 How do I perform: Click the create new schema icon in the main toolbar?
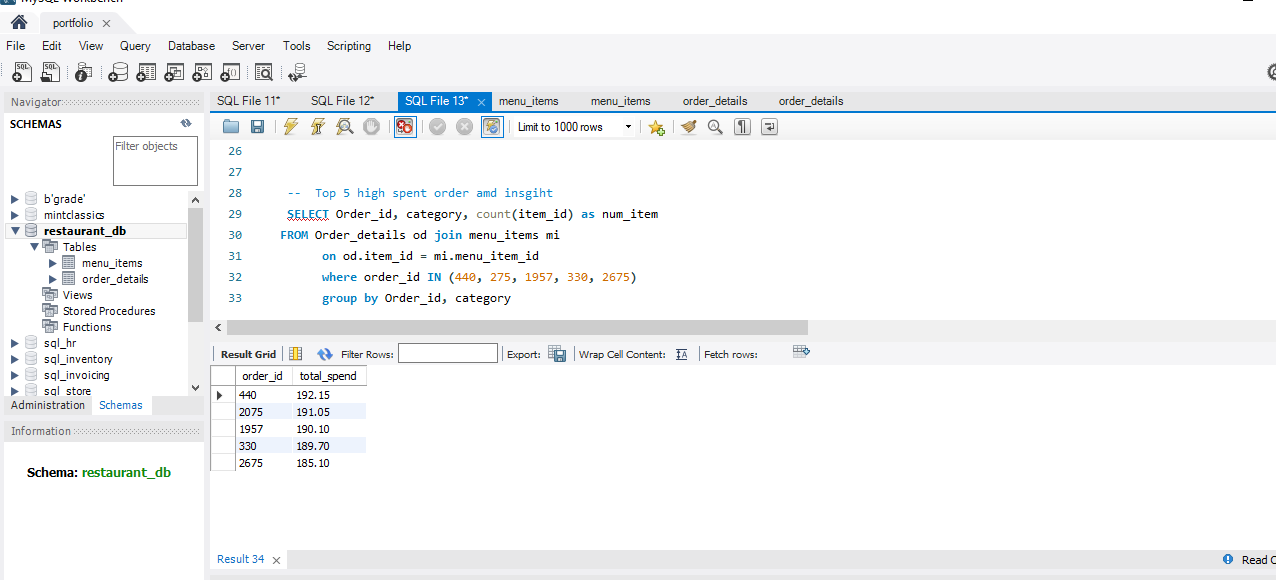coord(118,72)
